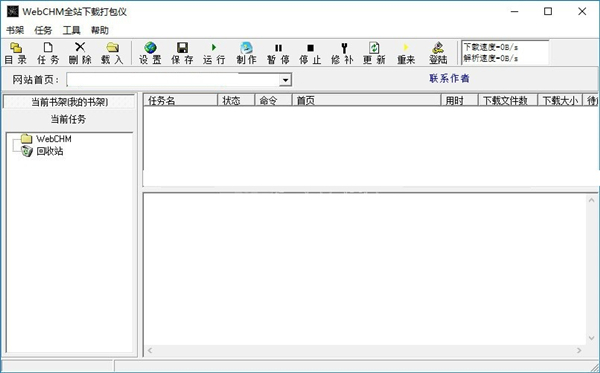Click the 下载速度=0B/s speed readout

click(491, 47)
